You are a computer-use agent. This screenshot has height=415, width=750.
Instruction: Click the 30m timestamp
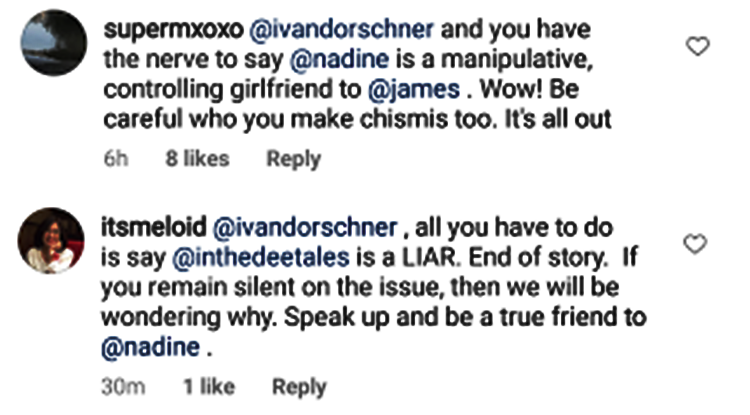click(124, 387)
